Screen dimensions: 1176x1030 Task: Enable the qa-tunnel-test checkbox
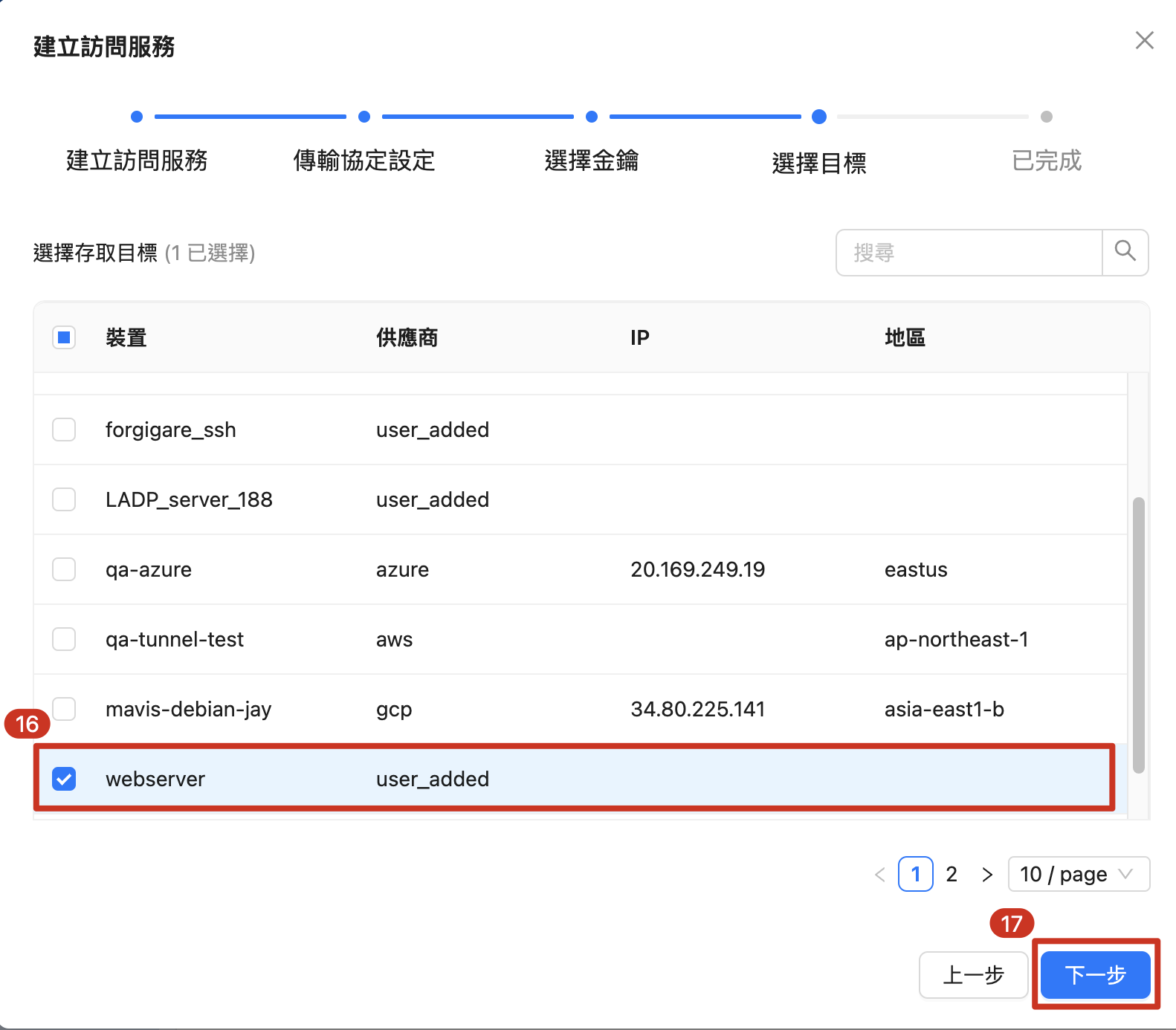[x=64, y=639]
